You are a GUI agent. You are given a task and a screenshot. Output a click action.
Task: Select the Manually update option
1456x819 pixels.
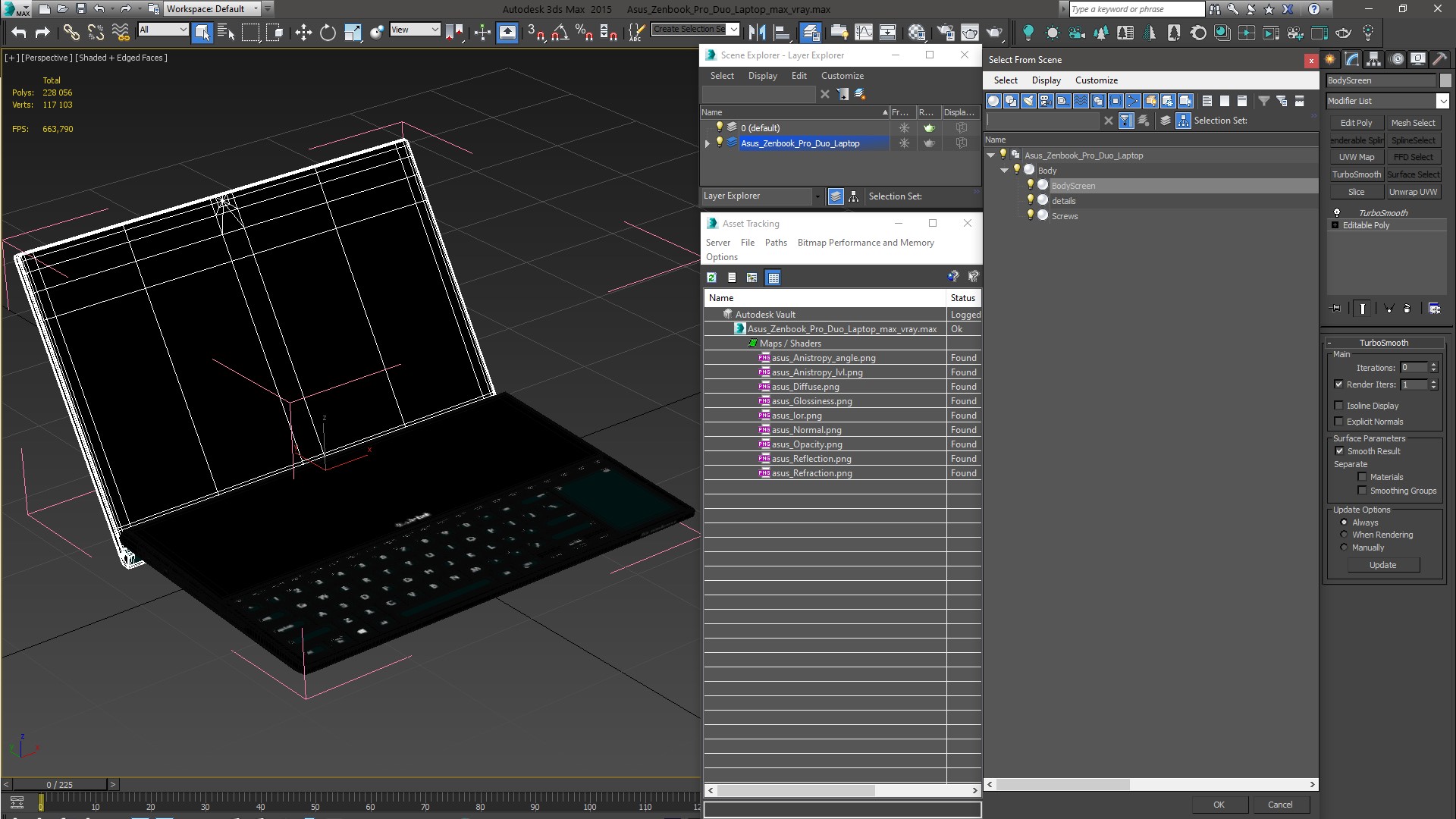pyautogui.click(x=1344, y=548)
